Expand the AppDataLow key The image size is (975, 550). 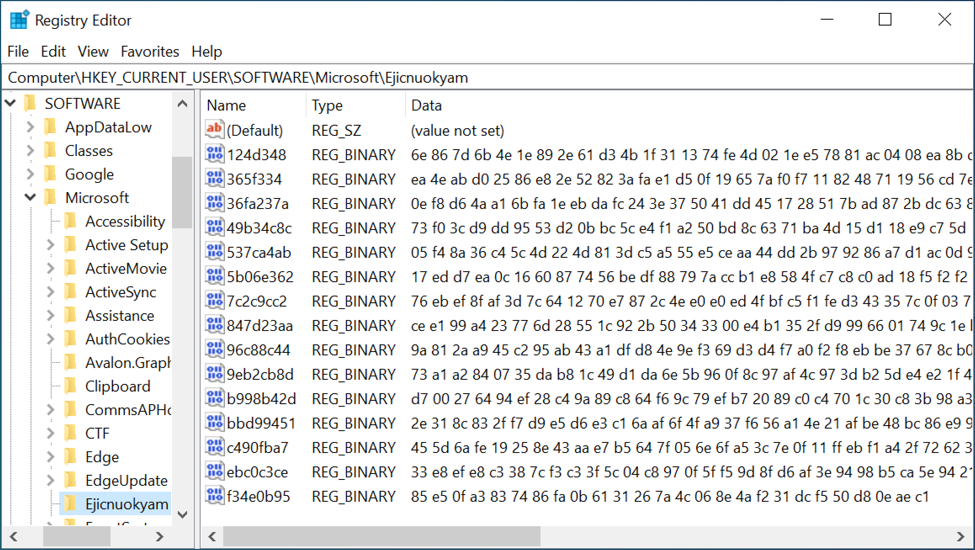point(30,127)
